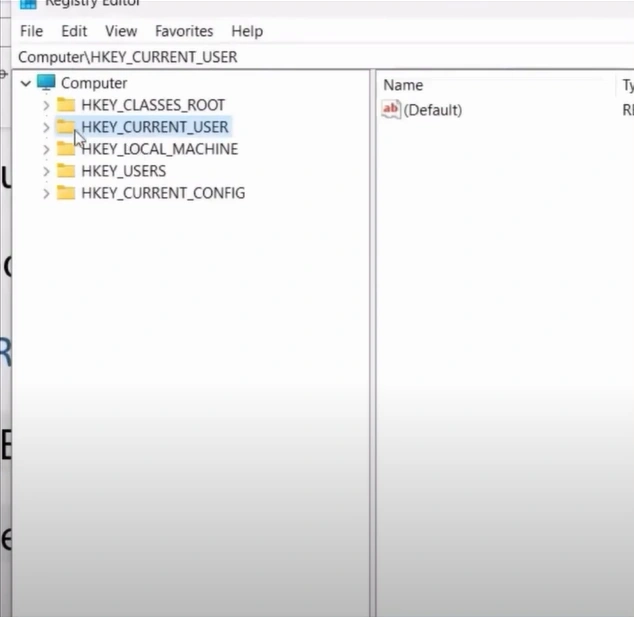Select HKEY_CURRENT_USER label
The width and height of the screenshot is (634, 617).
coord(155,127)
